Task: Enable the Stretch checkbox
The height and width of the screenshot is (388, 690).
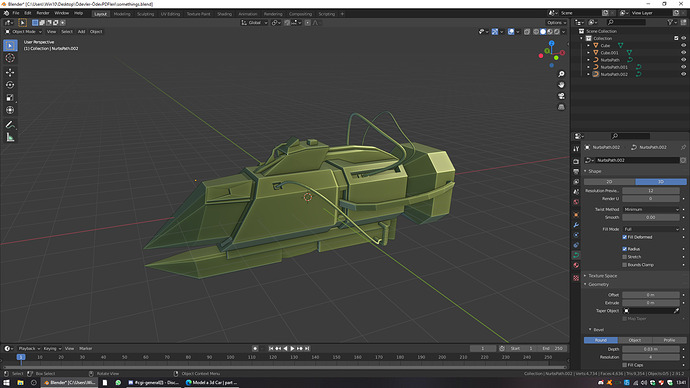Action: [x=624, y=257]
